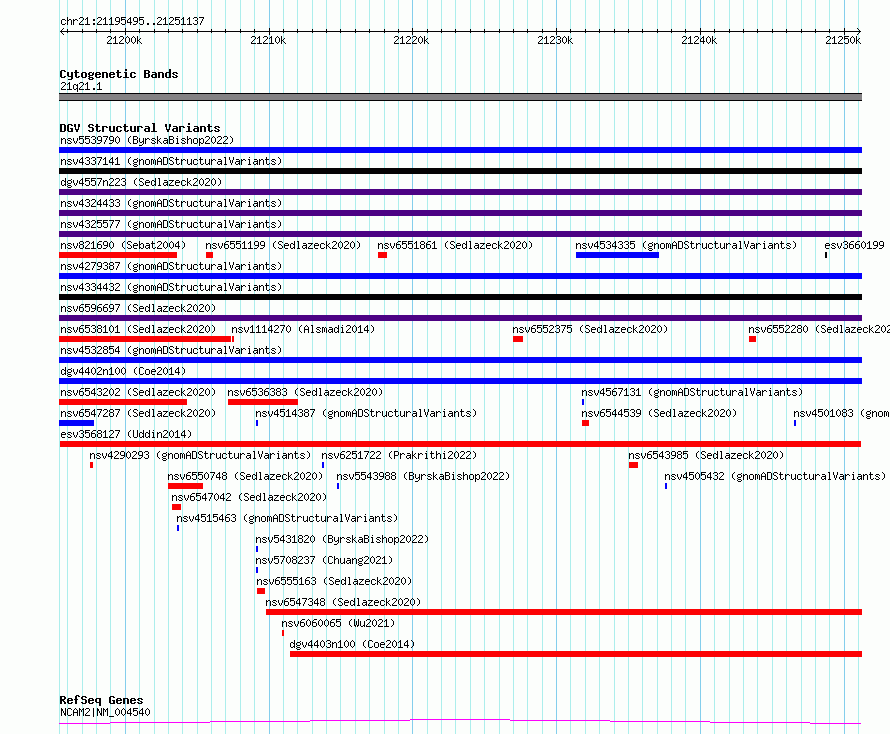Screen dimensions: 890x734
Task: Select nsv6547348 (Sedlazeck2020) label
Action: [343, 602]
